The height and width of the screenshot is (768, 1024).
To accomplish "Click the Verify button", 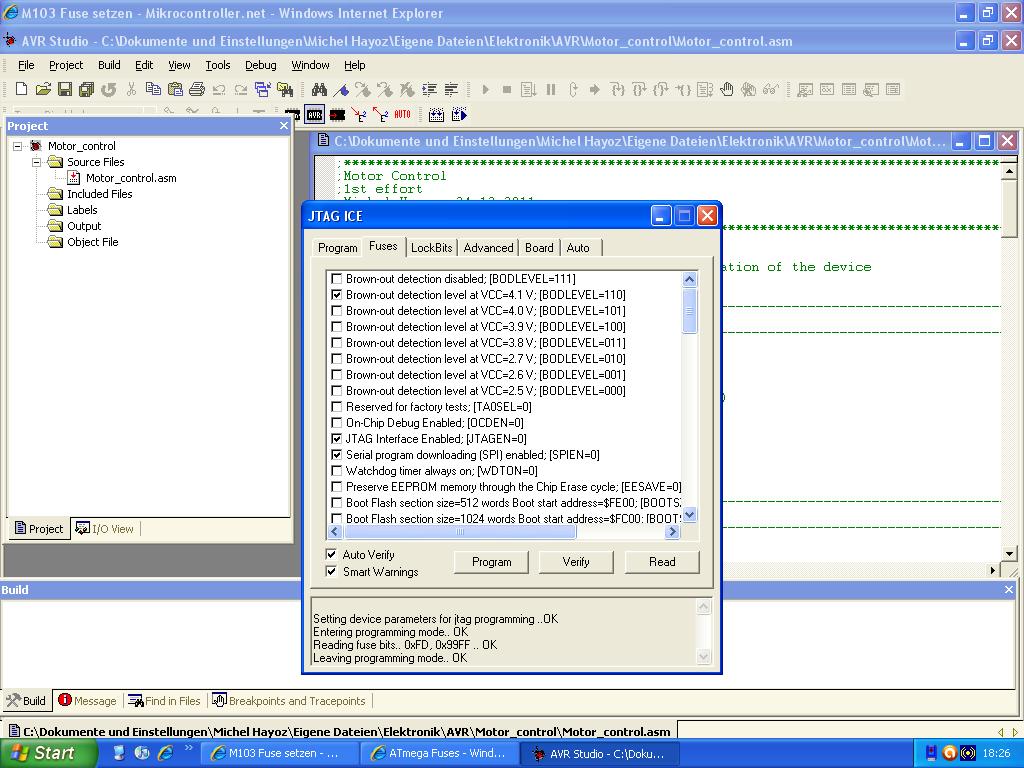I will pos(576,562).
